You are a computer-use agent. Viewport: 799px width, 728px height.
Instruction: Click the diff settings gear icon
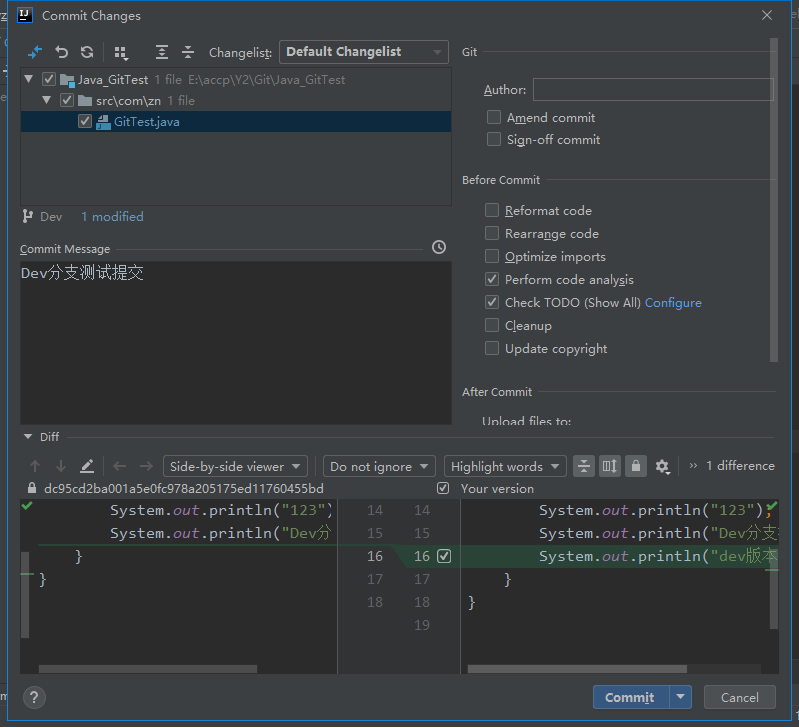pos(662,466)
